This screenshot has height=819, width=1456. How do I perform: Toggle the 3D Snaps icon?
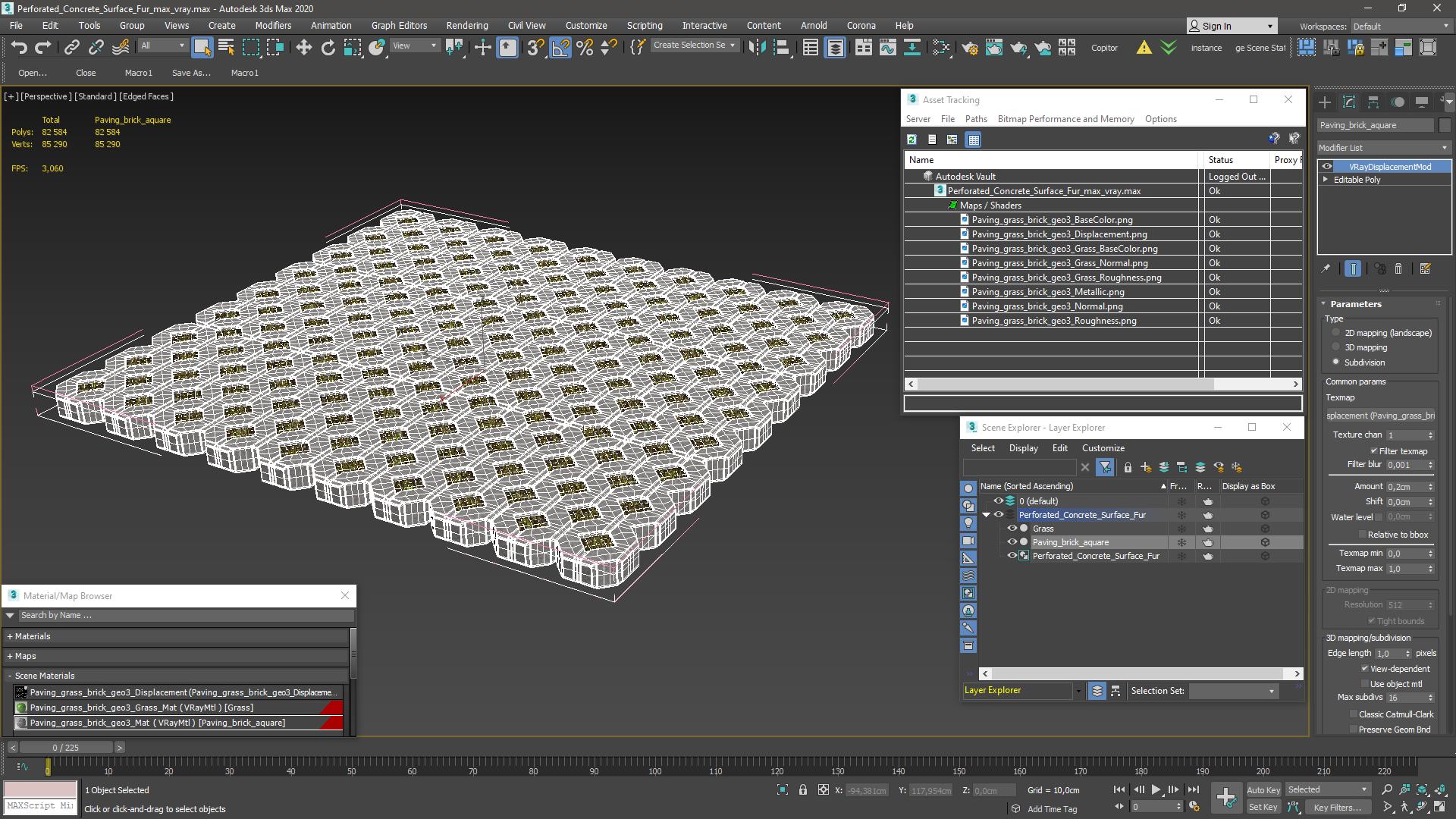coord(535,47)
